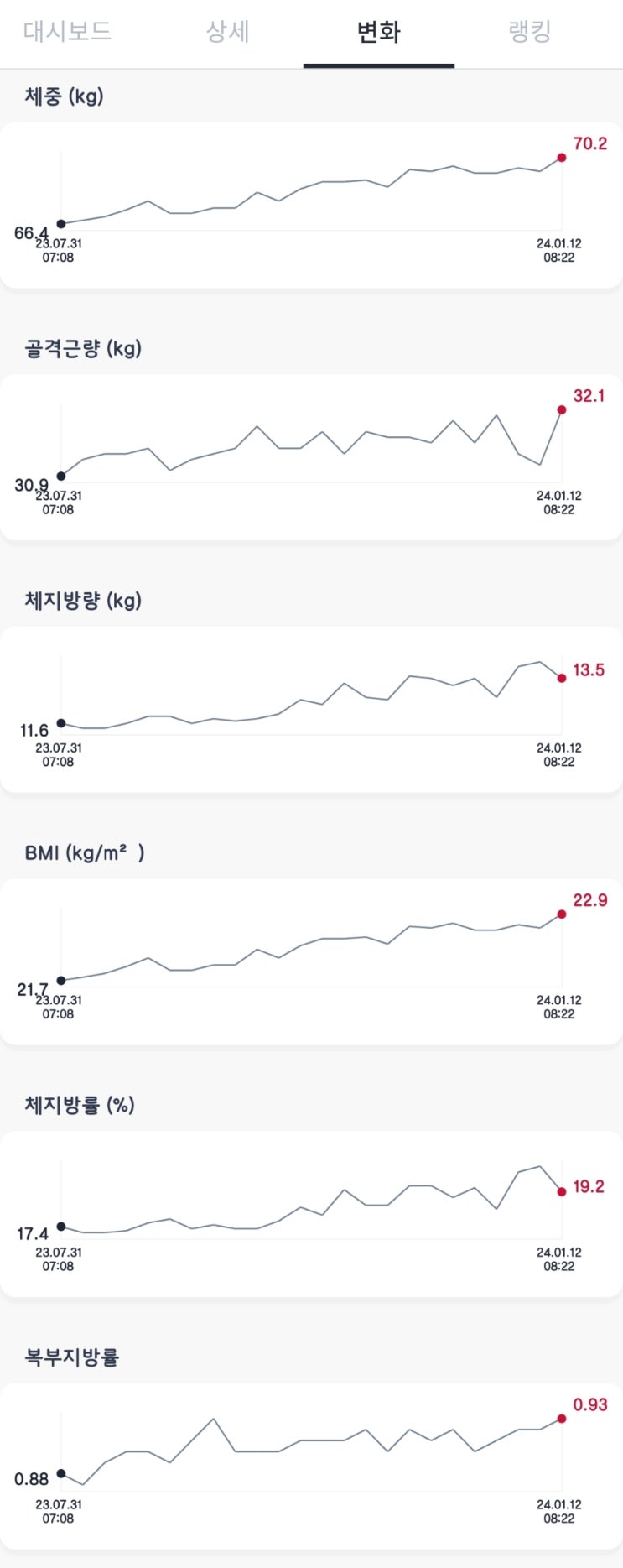Click the starting dot on 복부지방률 chart
This screenshot has width=623, height=1568.
61,1473
